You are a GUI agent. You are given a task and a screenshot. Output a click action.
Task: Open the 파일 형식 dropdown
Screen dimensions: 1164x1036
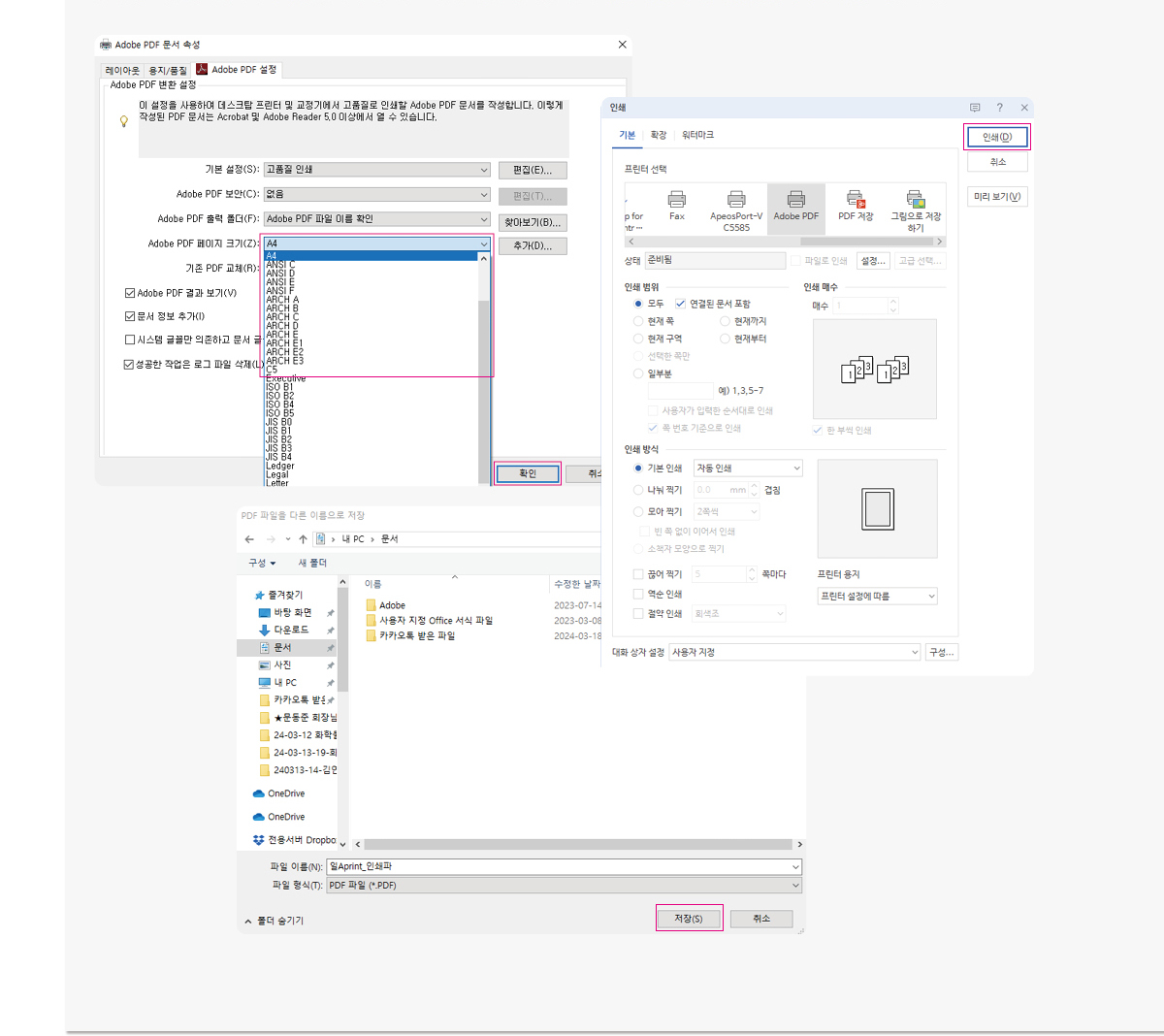564,886
